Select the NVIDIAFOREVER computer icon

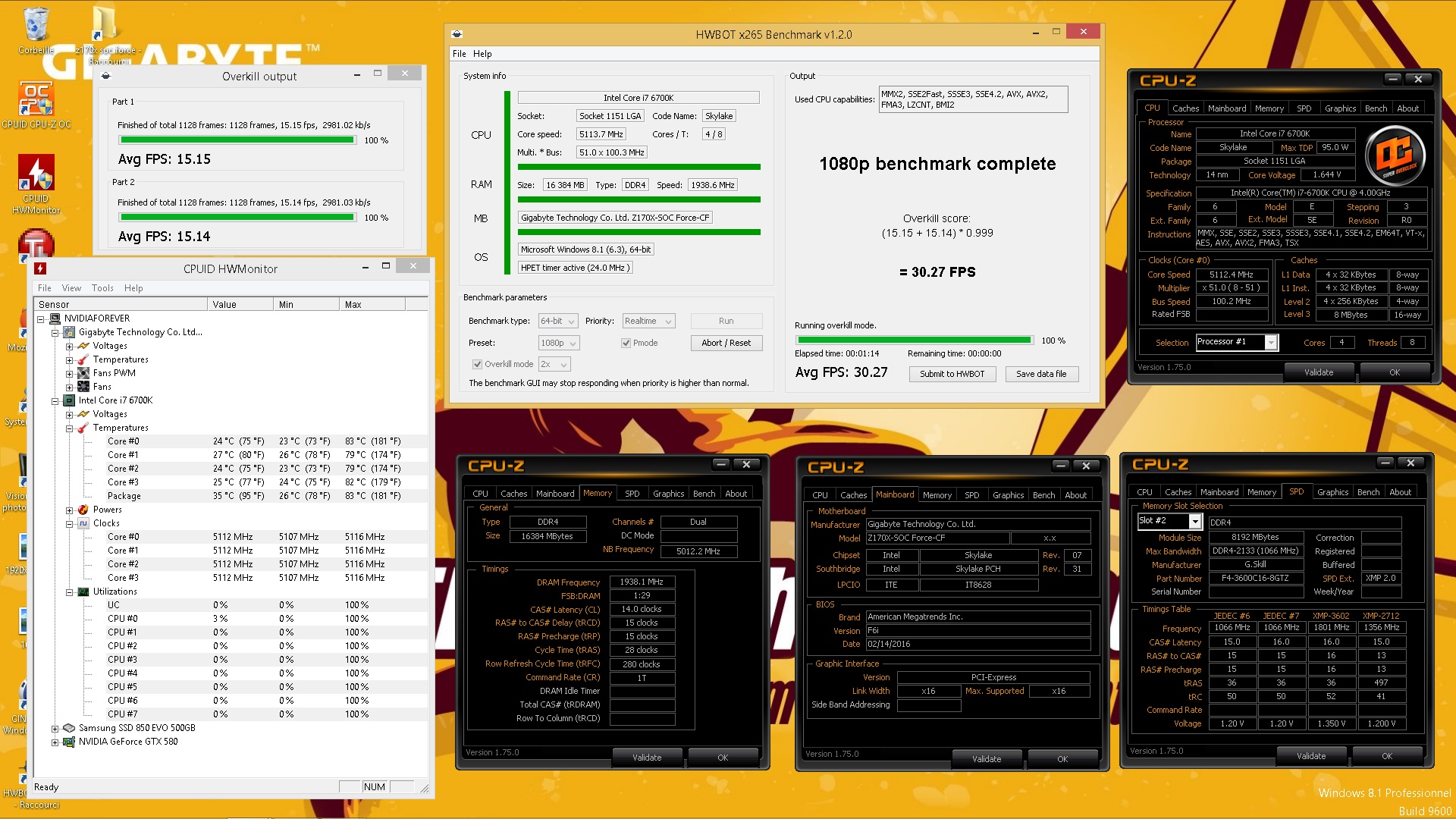[x=55, y=318]
